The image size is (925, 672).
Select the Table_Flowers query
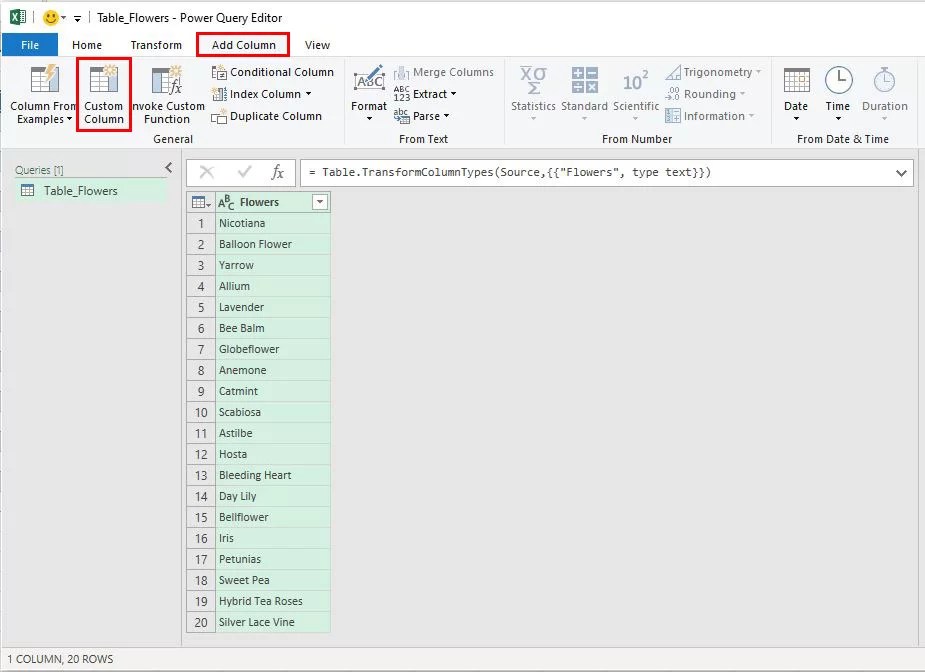click(90, 191)
